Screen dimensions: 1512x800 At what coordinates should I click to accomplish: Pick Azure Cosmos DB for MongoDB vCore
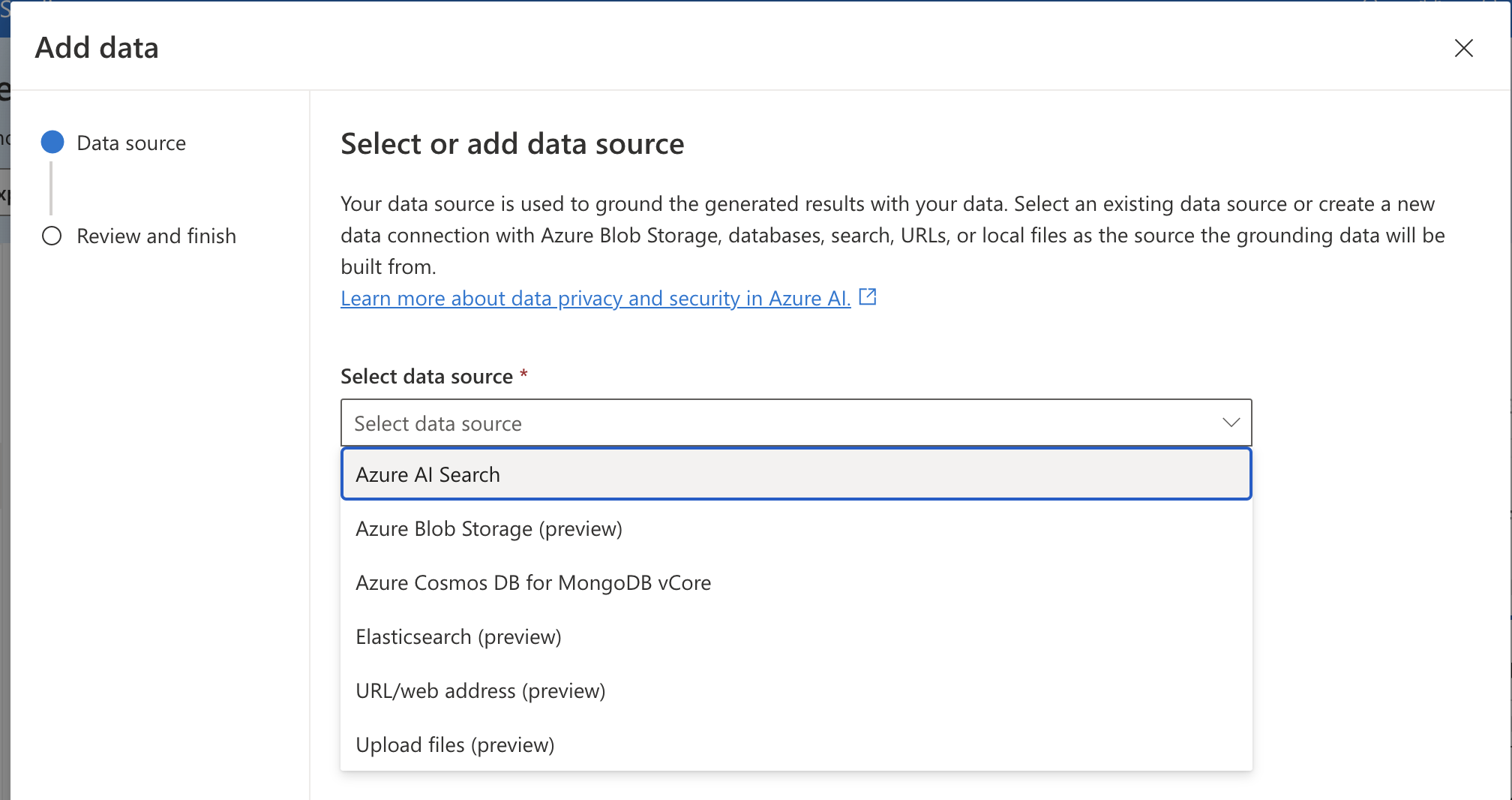533,583
